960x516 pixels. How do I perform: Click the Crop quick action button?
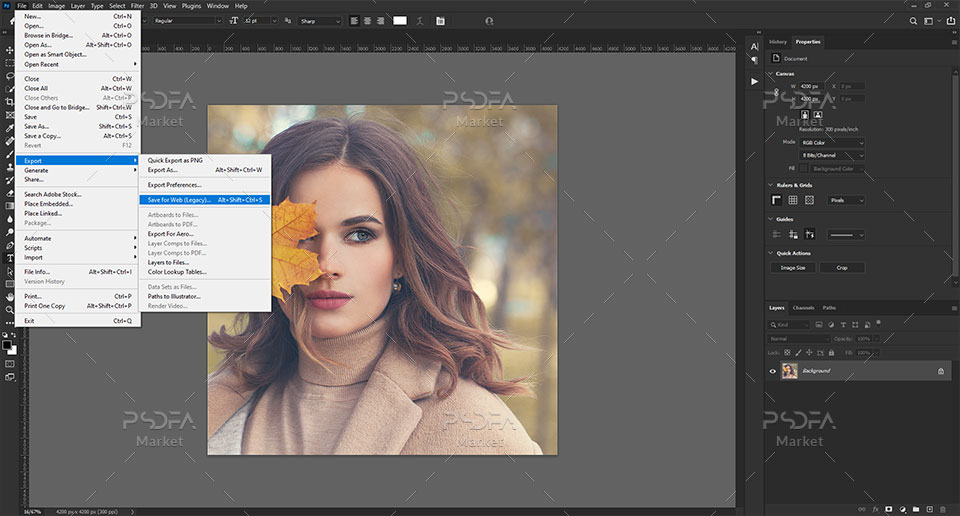point(842,268)
